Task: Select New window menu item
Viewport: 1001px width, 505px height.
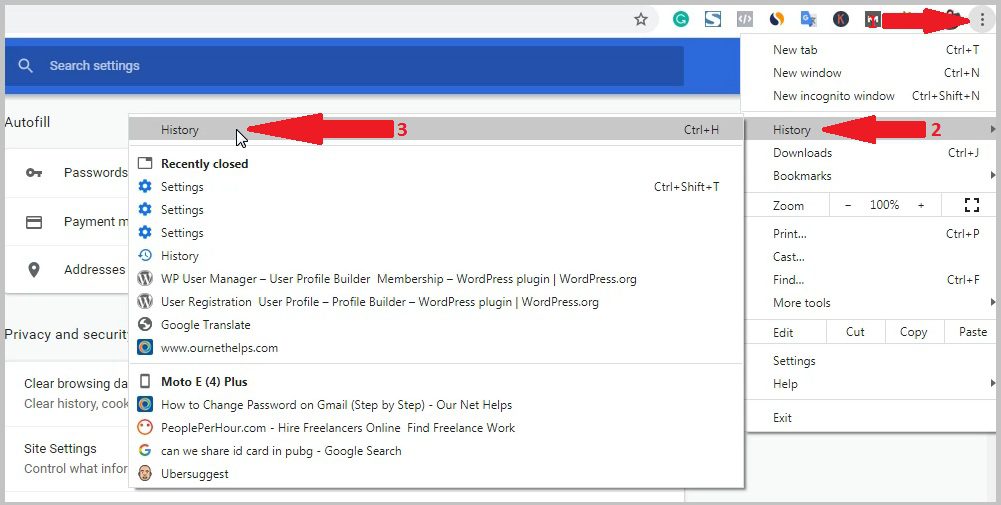Action: [x=870, y=73]
